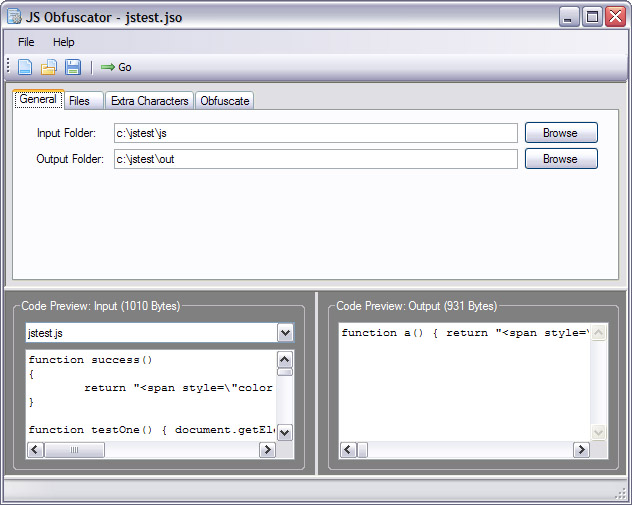632x505 pixels.
Task: Click the Open file folder icon
Action: click(x=49, y=67)
